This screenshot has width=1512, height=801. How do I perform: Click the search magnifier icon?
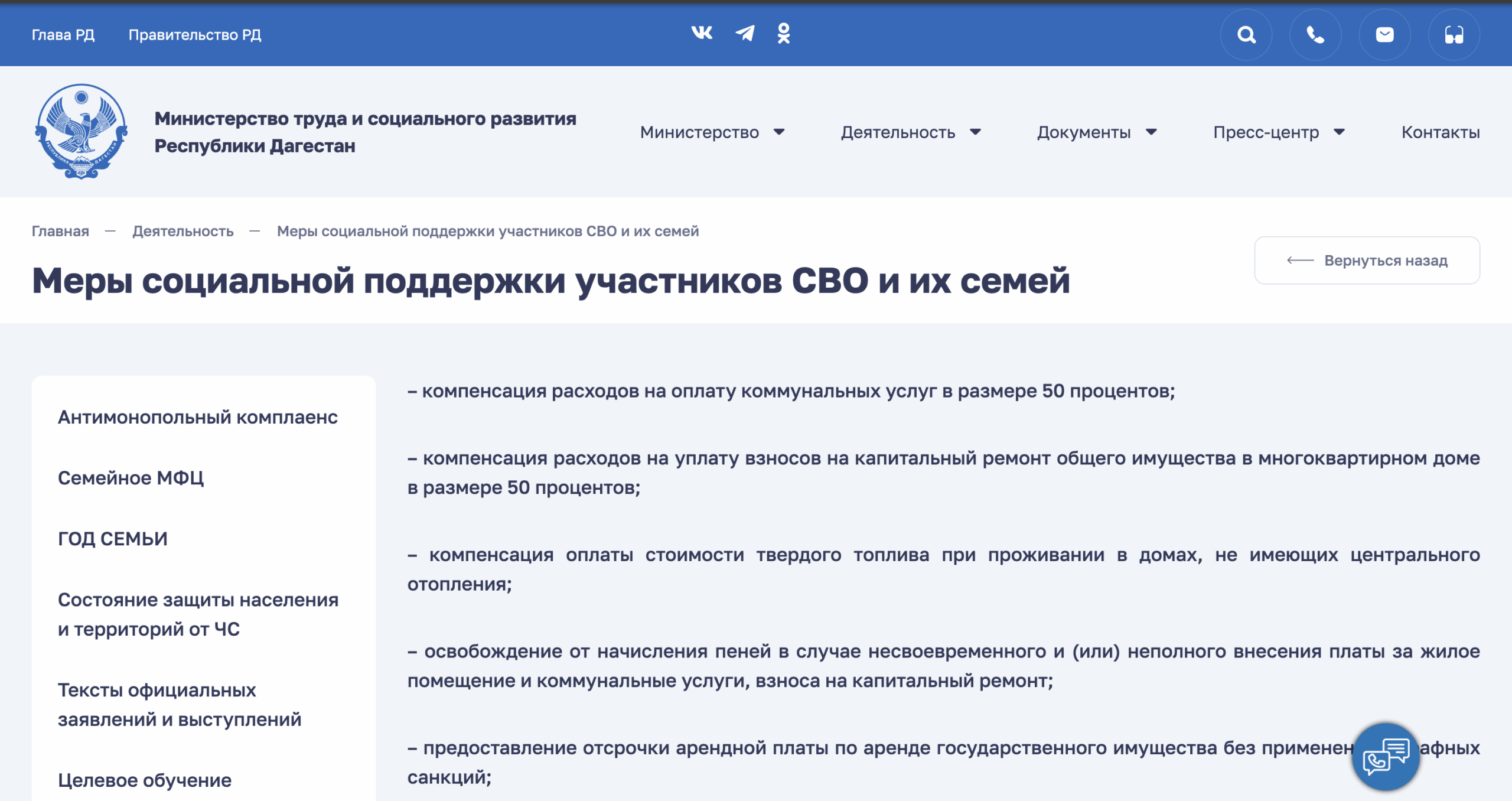point(1246,35)
